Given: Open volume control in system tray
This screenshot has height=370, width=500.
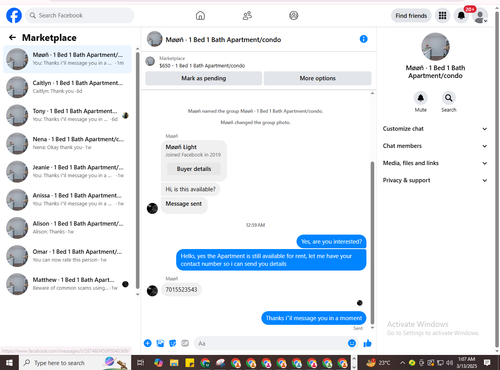Looking at the screenshot, I should pos(449,363).
